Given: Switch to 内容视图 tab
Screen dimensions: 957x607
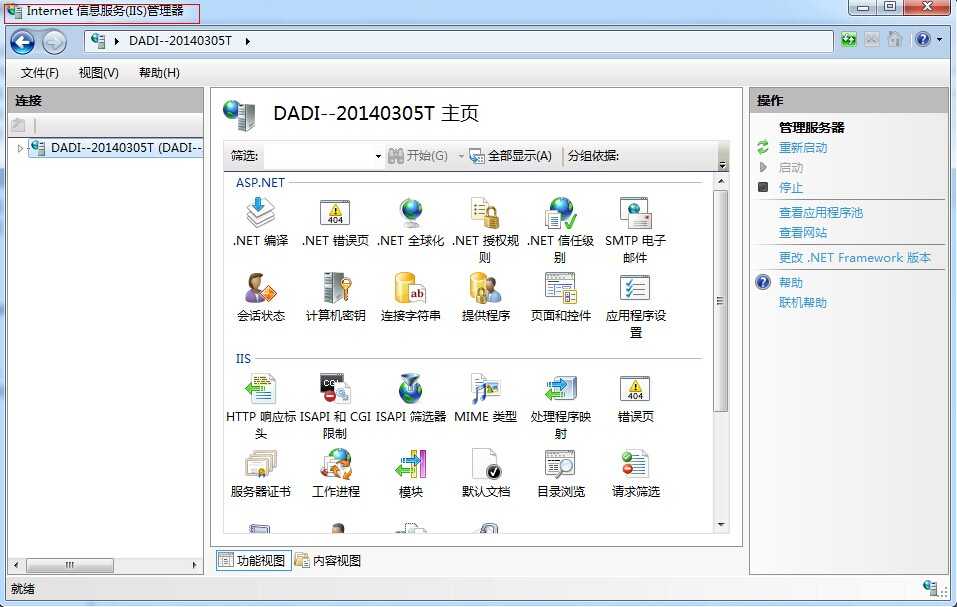Looking at the screenshot, I should click(x=328, y=560).
